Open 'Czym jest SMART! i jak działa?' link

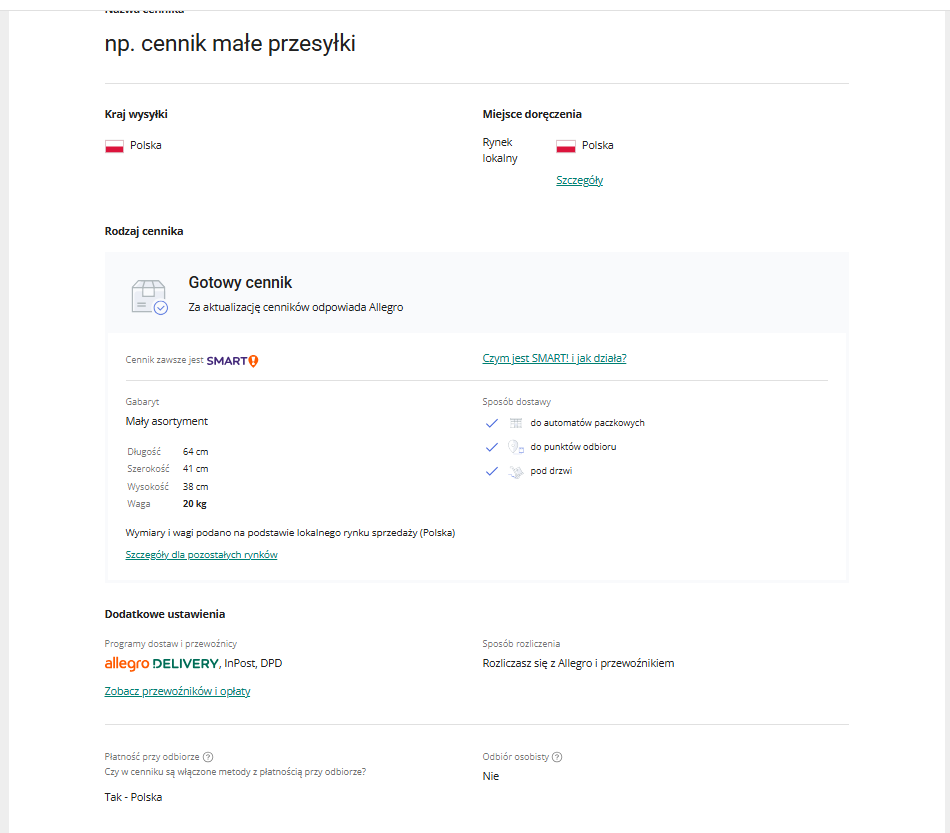pos(554,358)
